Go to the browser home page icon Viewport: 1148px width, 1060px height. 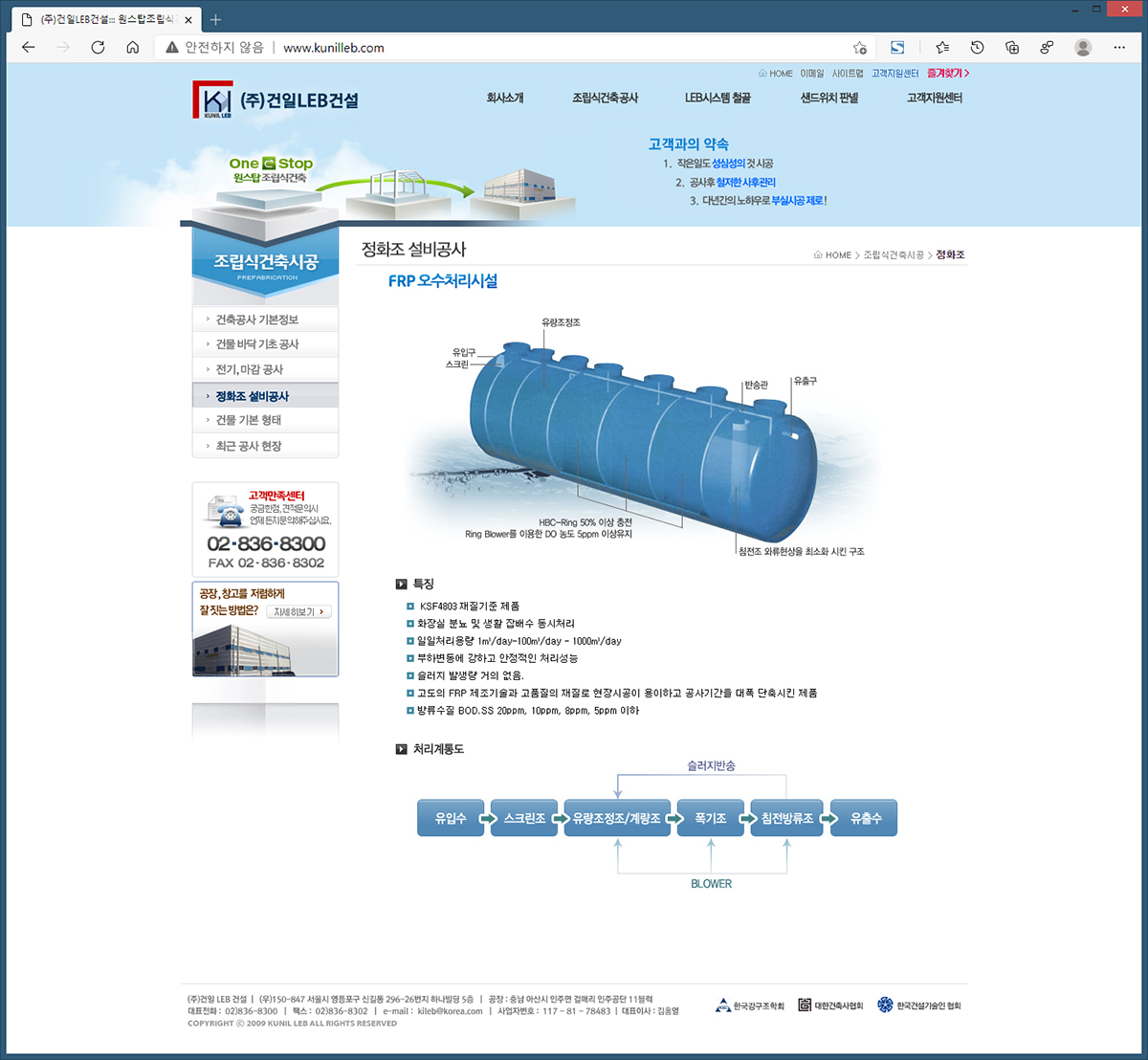click(x=133, y=48)
